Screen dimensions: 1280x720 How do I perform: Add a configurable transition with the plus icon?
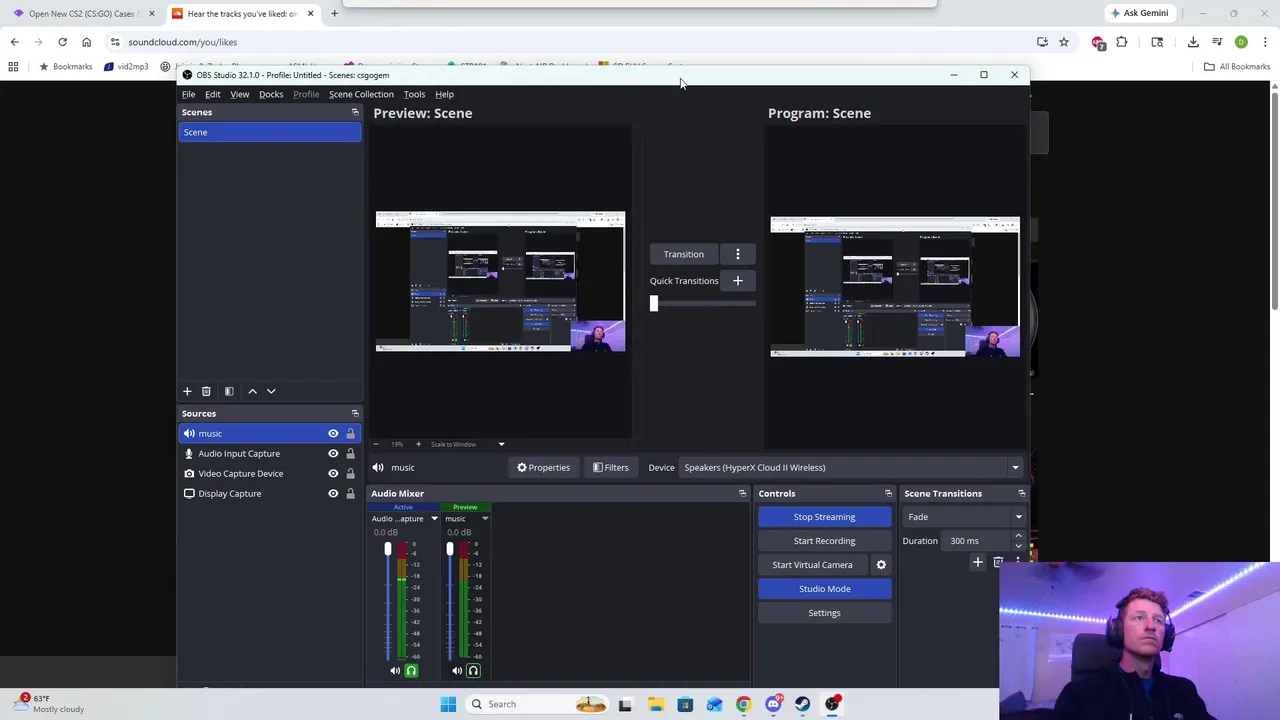978,562
